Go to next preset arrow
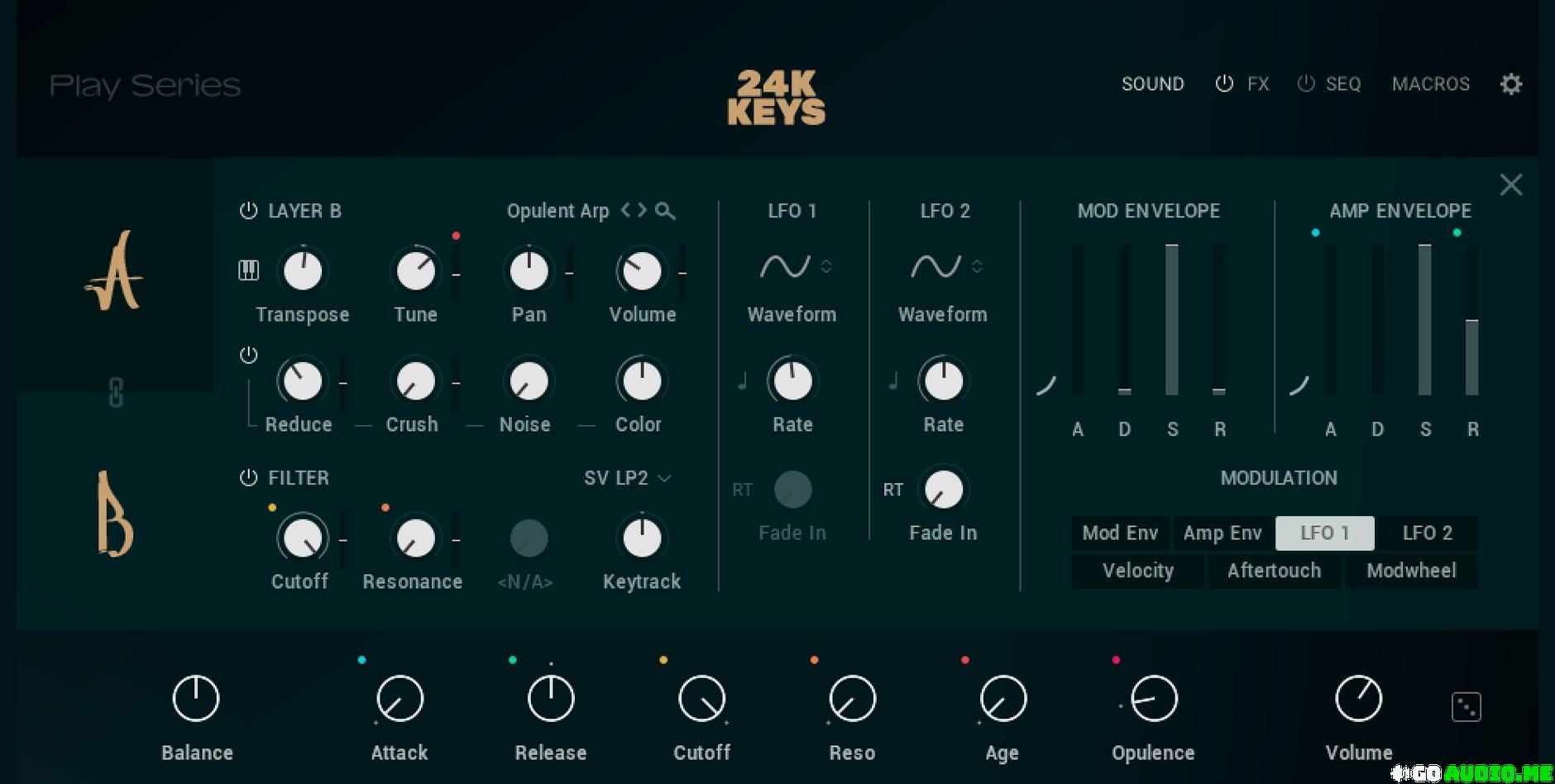 click(x=641, y=210)
